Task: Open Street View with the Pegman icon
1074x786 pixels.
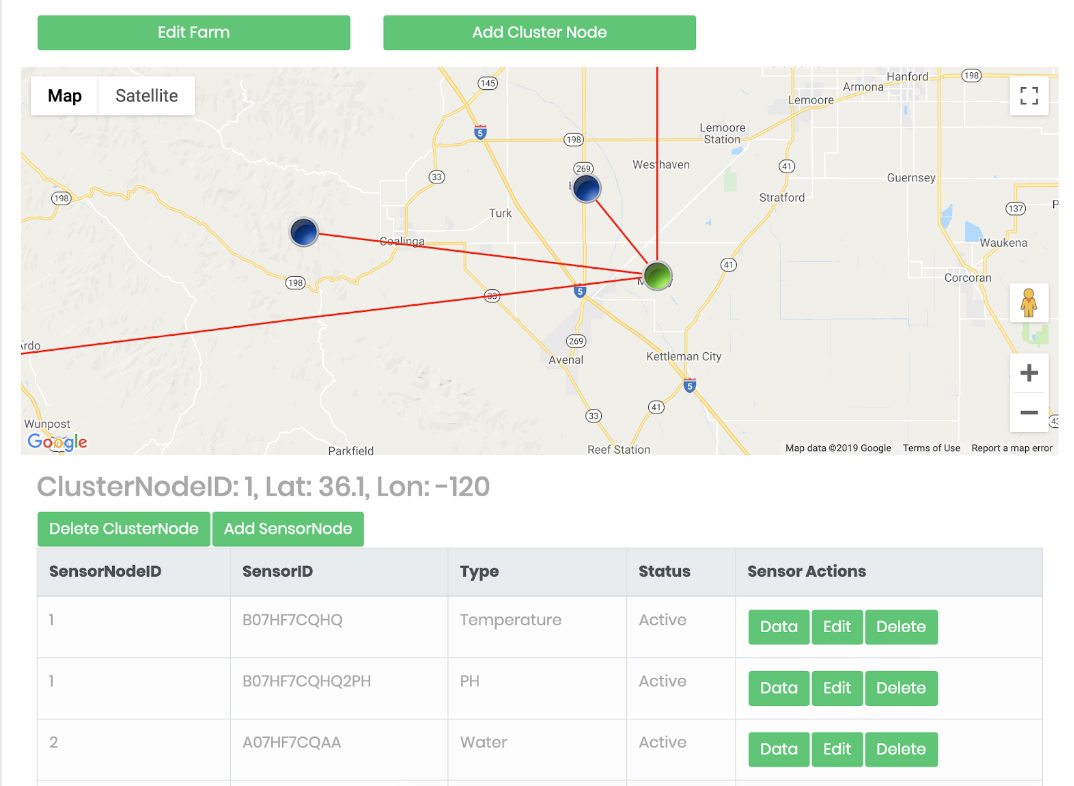Action: click(1029, 302)
